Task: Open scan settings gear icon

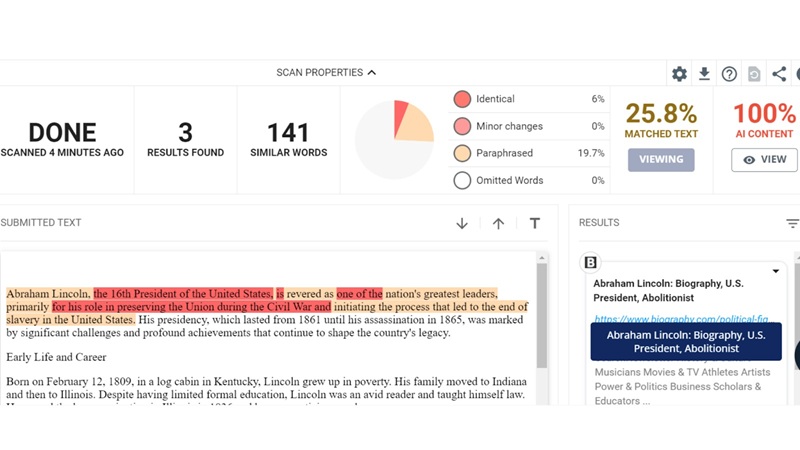Action: tap(680, 74)
